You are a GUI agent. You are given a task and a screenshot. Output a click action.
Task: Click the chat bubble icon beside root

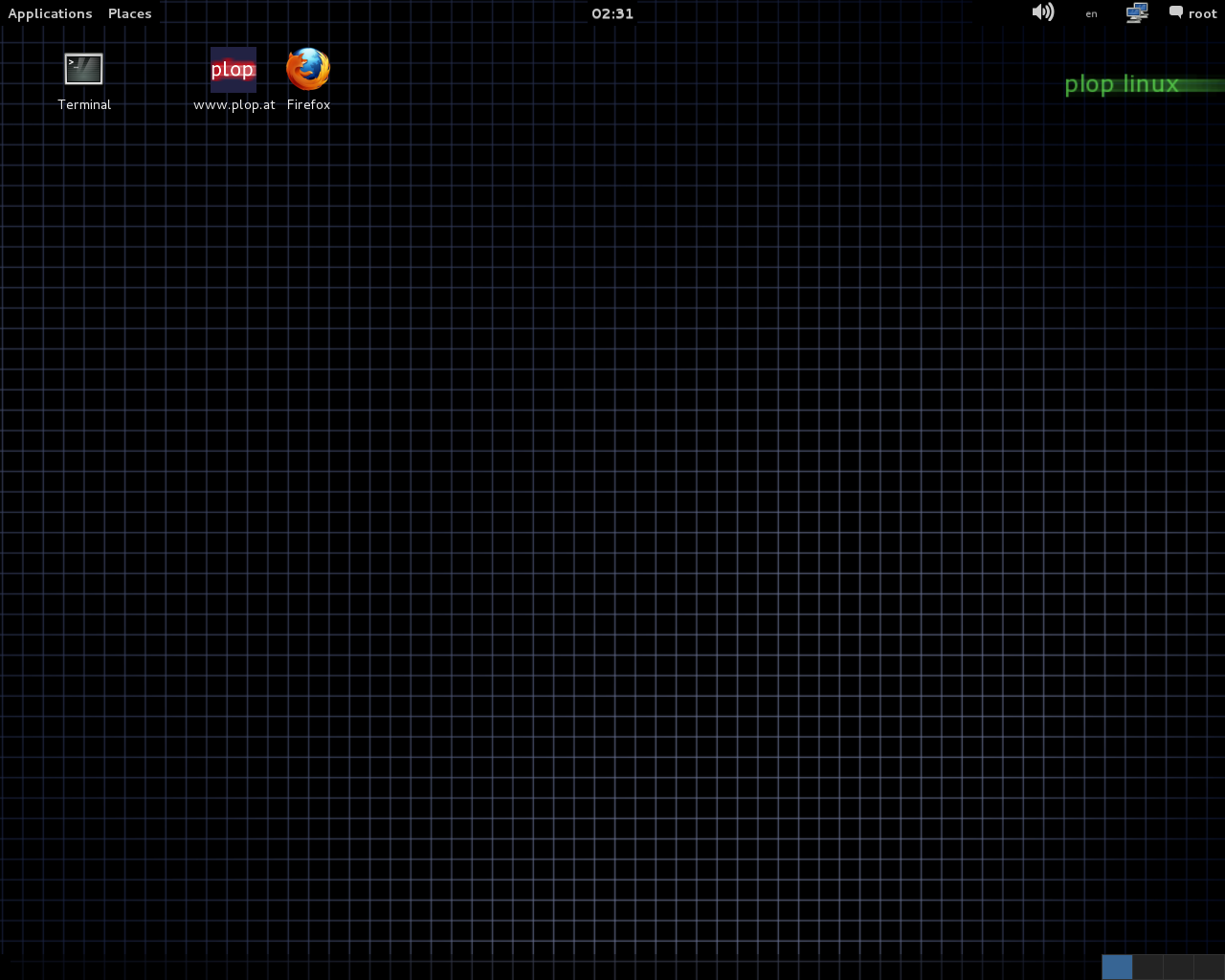click(x=1176, y=12)
